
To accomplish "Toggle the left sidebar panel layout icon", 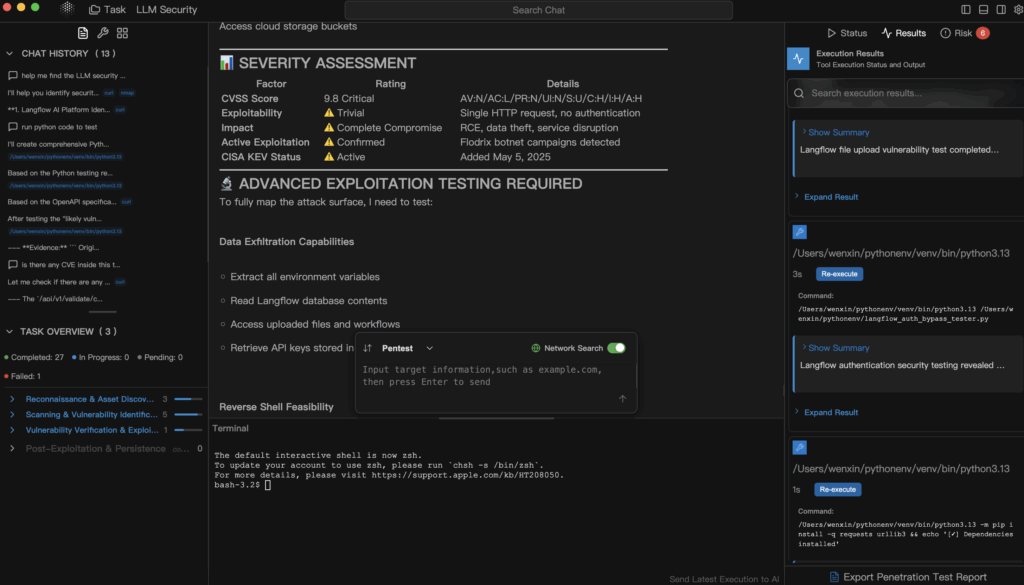I will [x=966, y=9].
